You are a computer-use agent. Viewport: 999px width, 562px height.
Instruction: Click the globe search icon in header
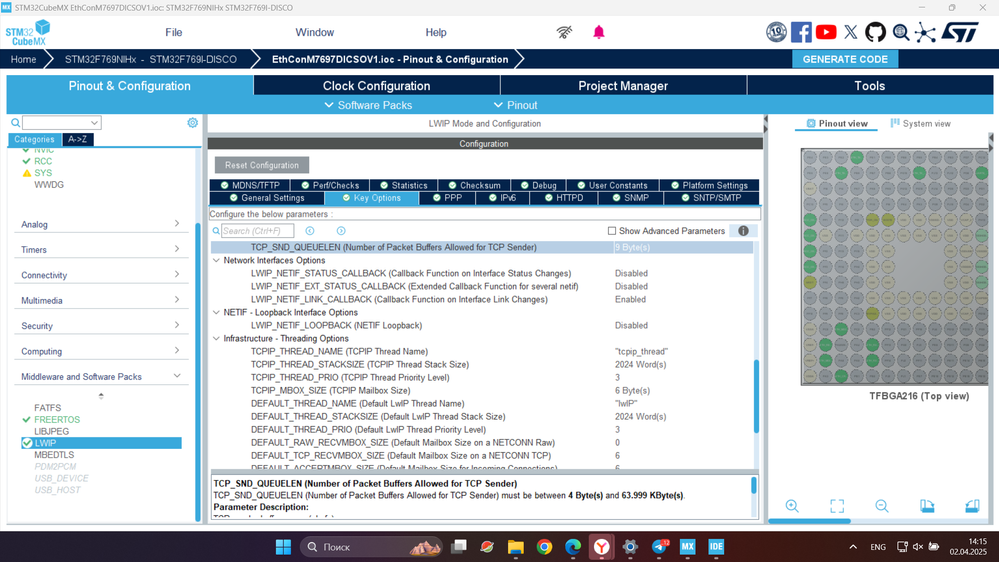point(900,32)
